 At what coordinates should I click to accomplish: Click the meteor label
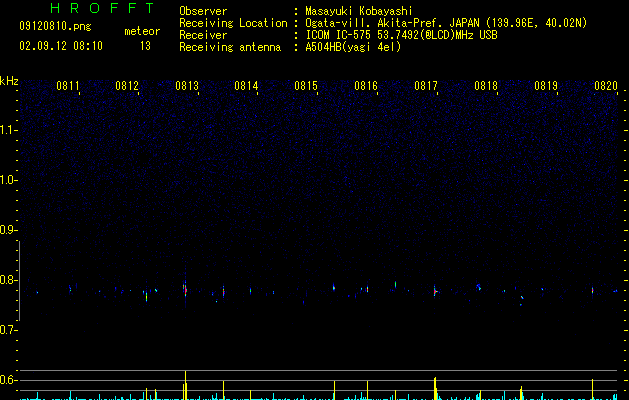coord(142,31)
